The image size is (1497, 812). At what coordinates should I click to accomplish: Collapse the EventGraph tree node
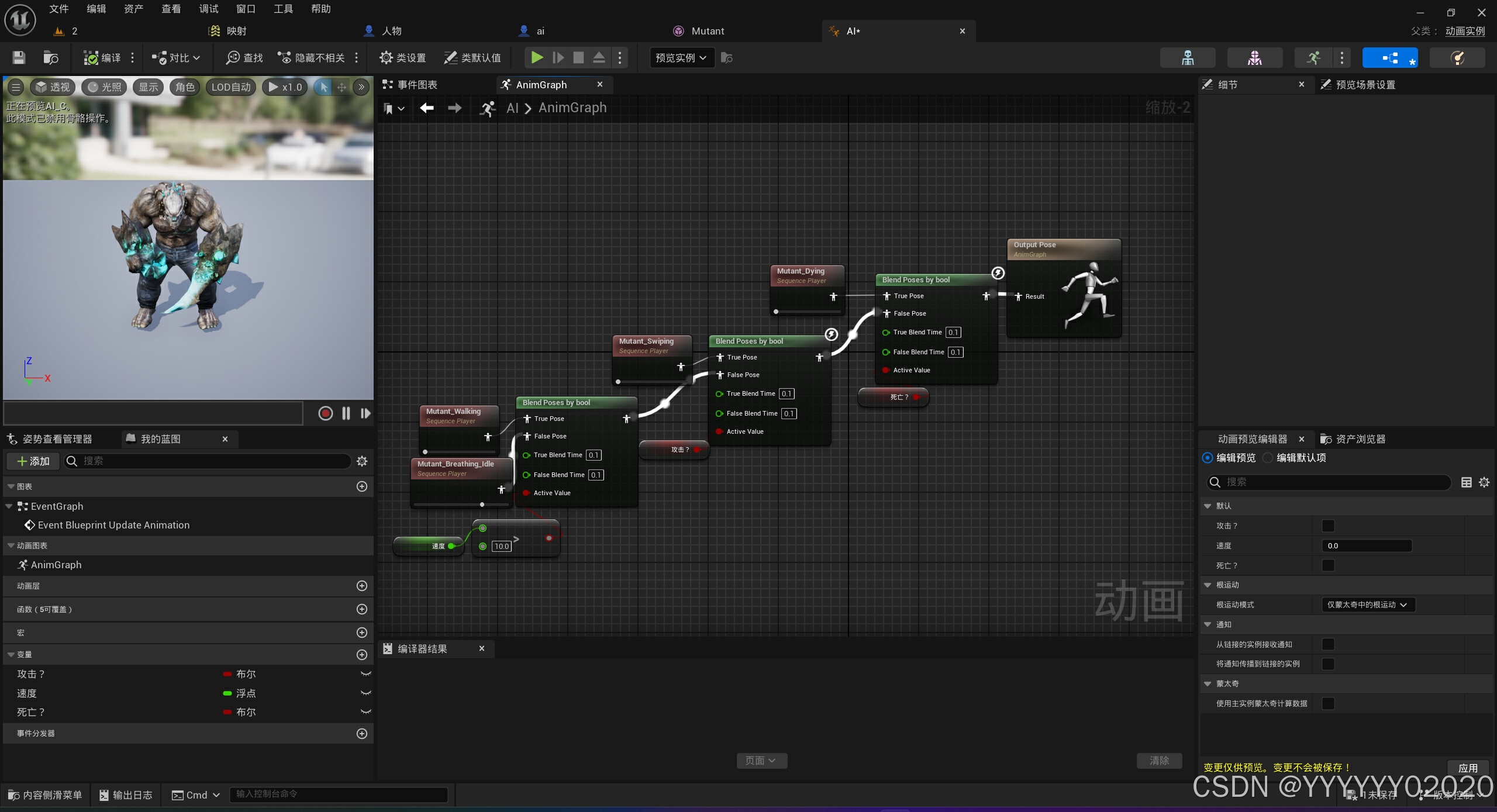click(9, 506)
